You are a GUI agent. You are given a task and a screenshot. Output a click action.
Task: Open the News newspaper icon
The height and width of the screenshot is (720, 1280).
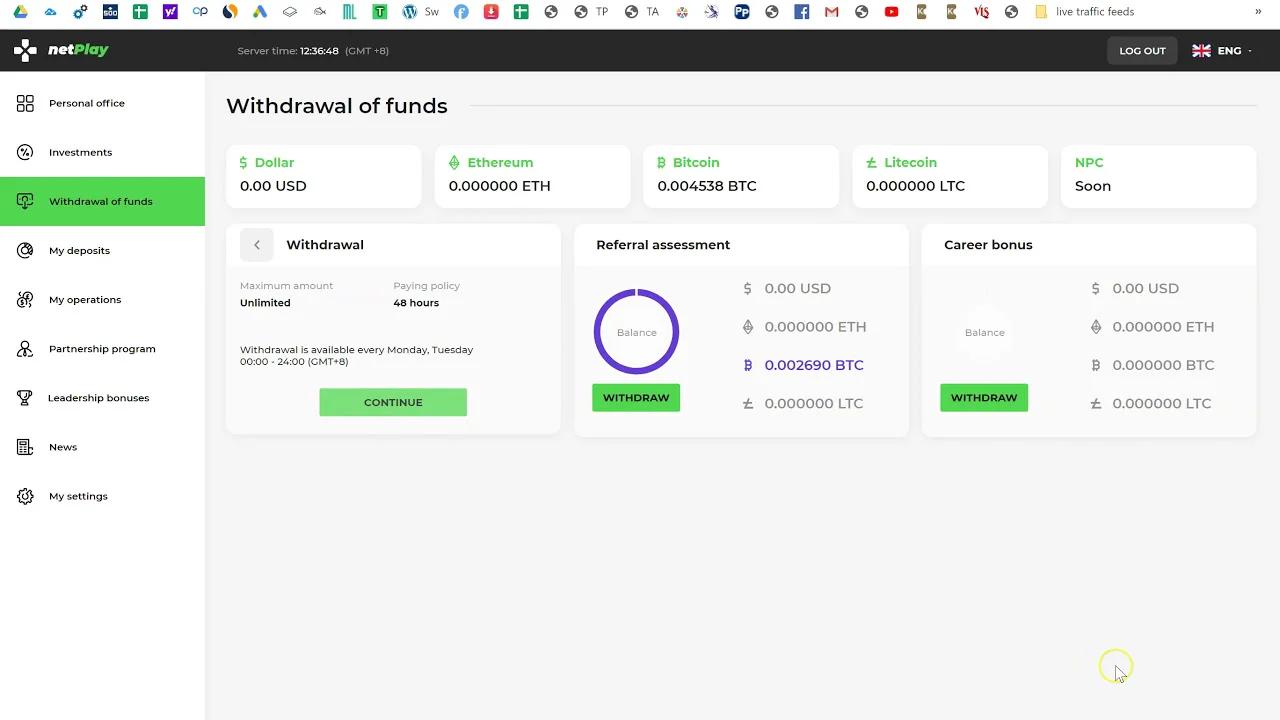tap(25, 446)
